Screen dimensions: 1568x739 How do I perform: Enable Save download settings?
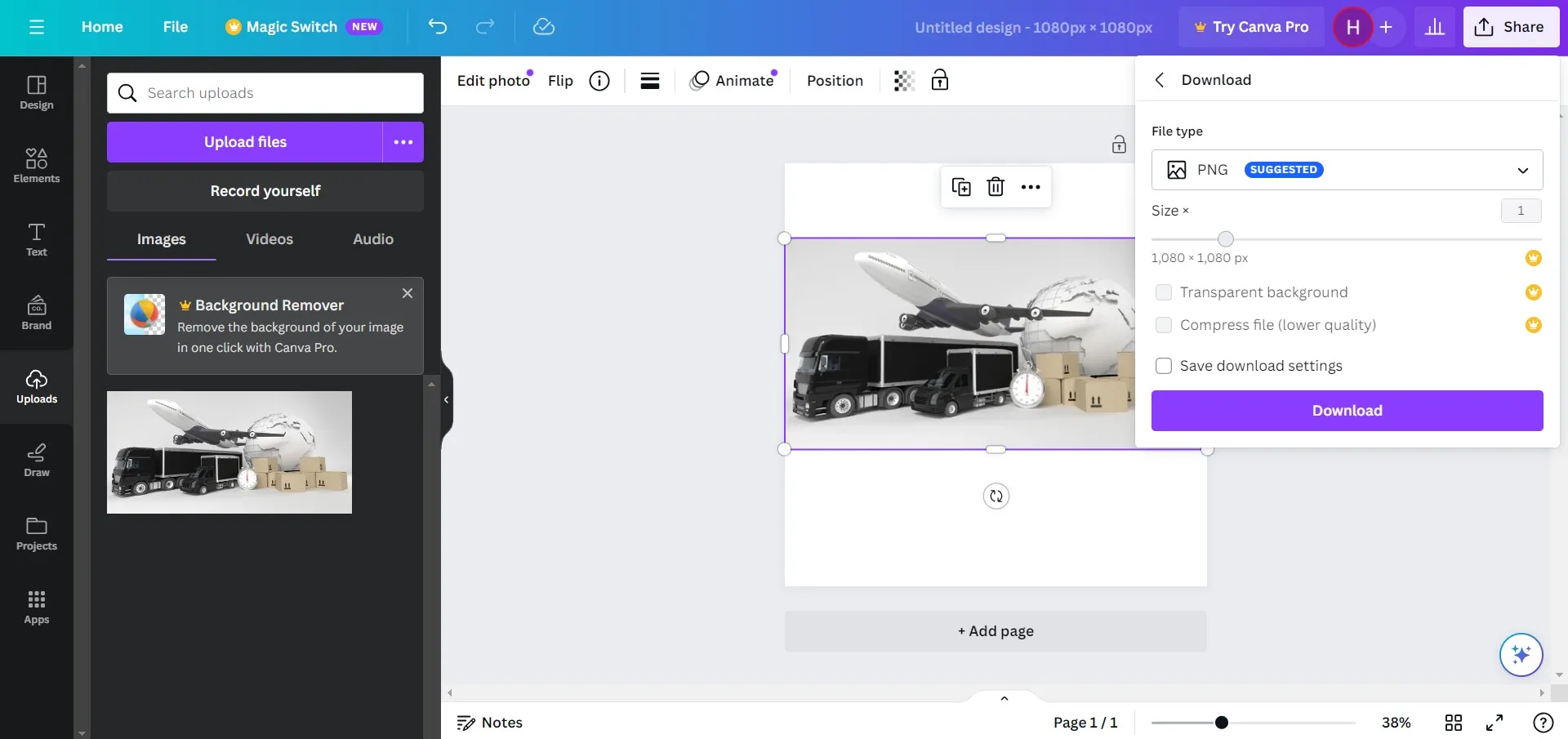[1163, 365]
